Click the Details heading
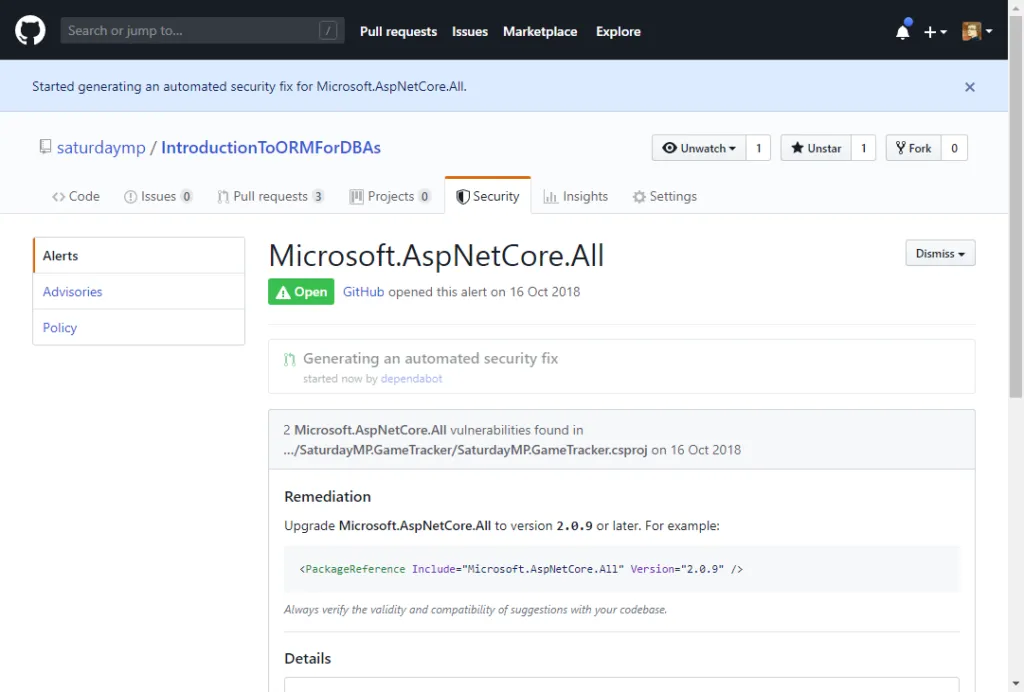The height and width of the screenshot is (692, 1024). click(308, 658)
